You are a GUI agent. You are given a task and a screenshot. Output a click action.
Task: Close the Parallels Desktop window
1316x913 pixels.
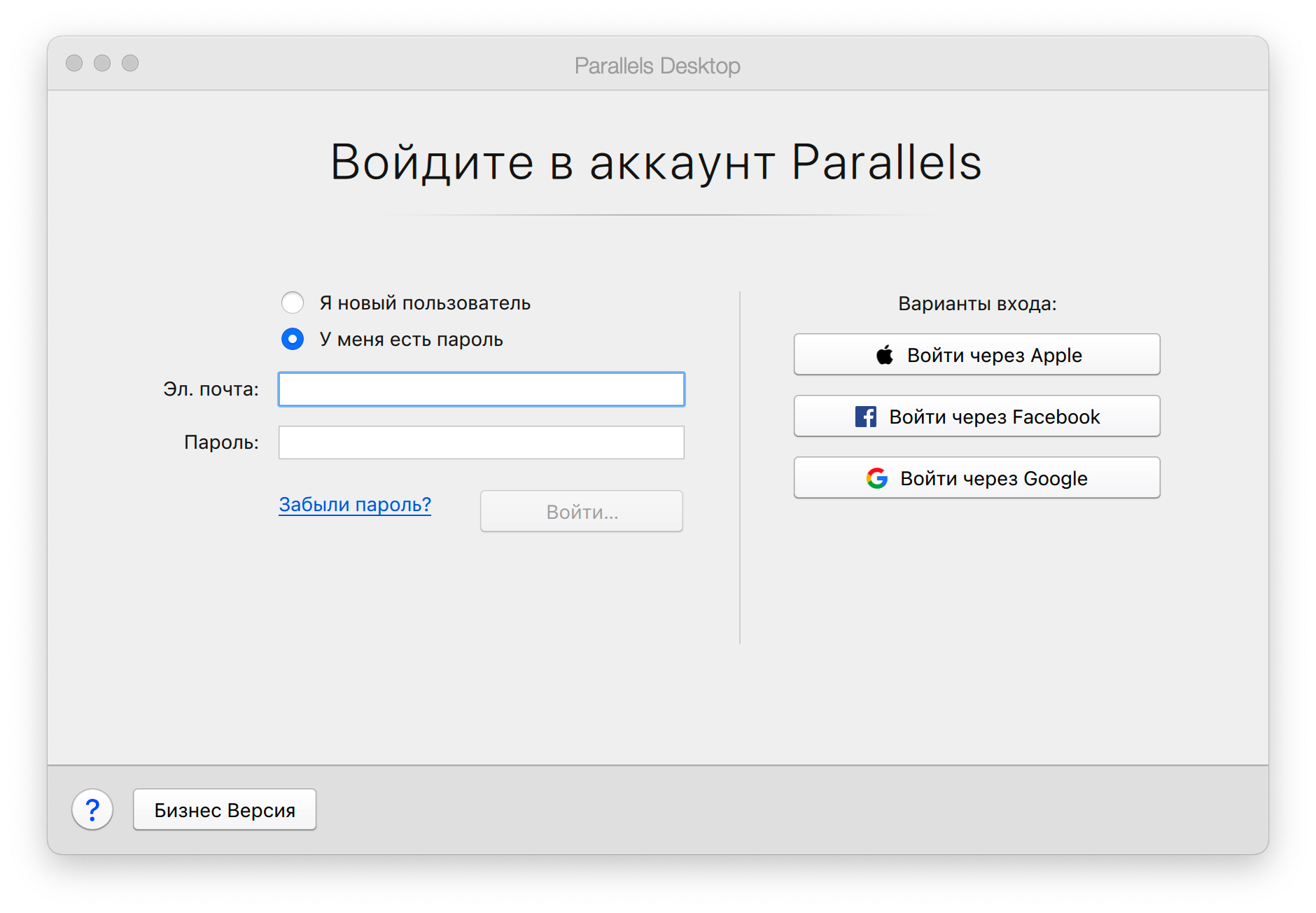pyautogui.click(x=74, y=63)
